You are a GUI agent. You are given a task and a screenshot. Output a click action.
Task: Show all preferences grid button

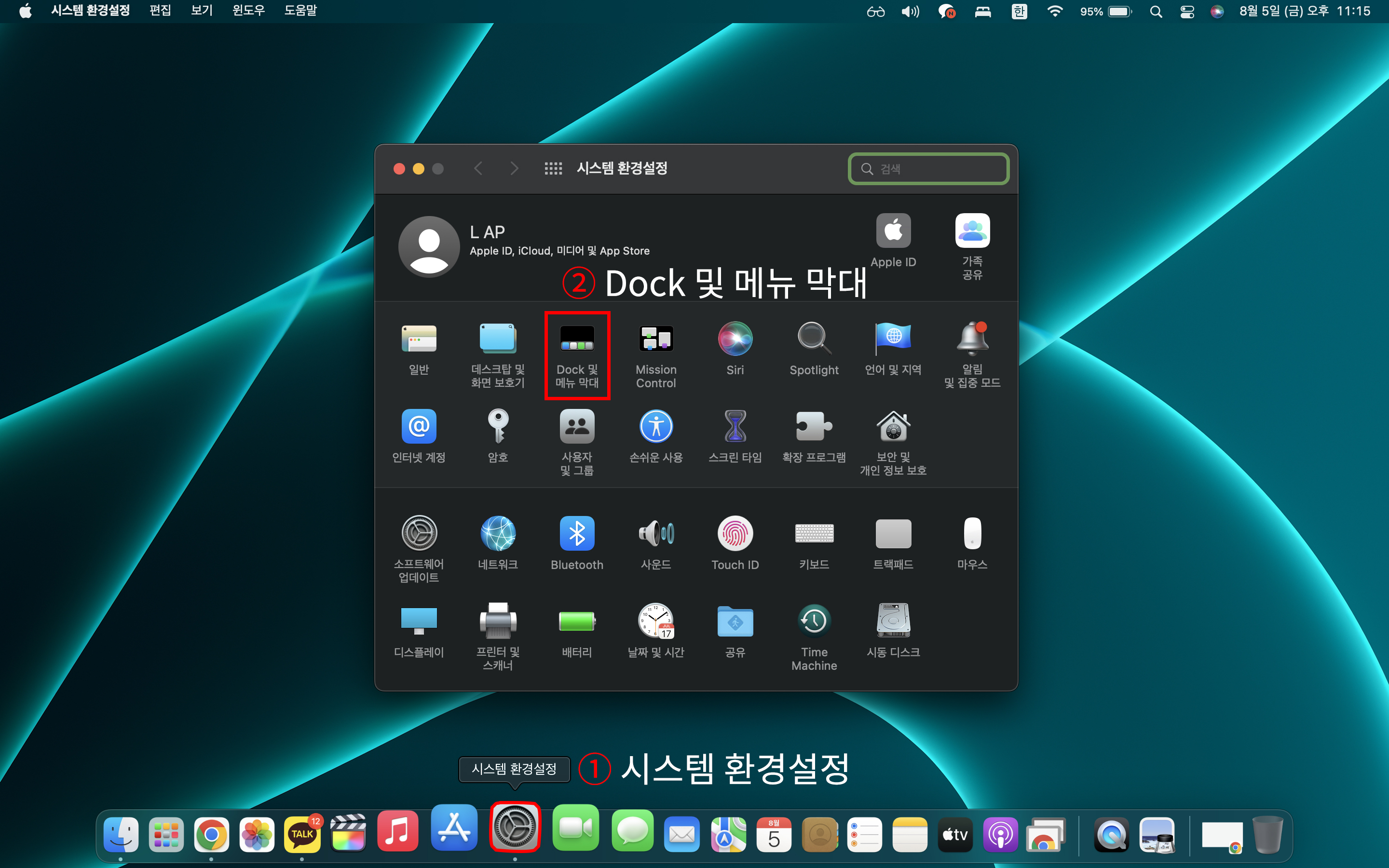click(x=553, y=169)
